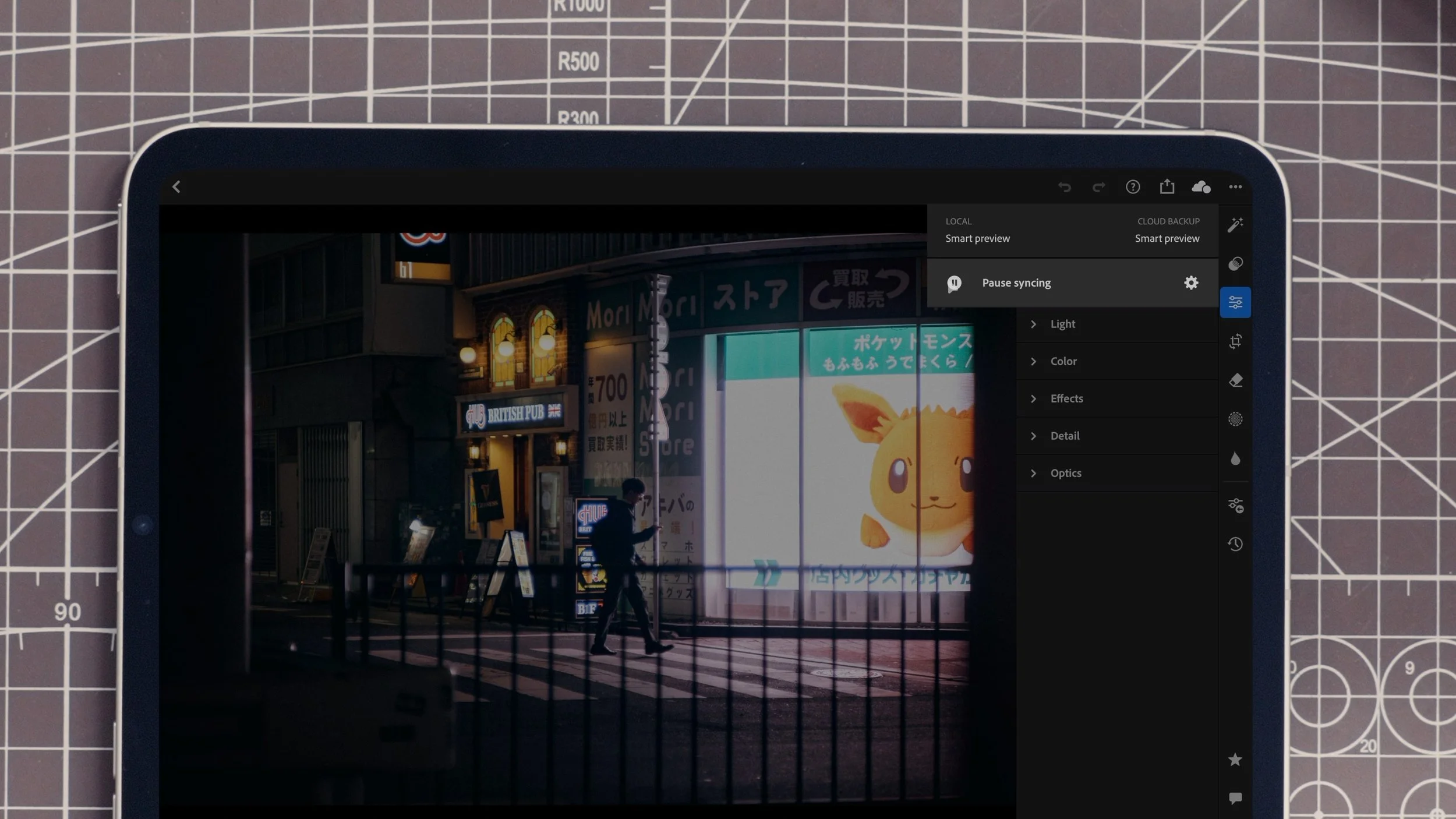This screenshot has height=819, width=1456.
Task: Open the droplet Lens Blur tool
Action: pyautogui.click(x=1235, y=458)
